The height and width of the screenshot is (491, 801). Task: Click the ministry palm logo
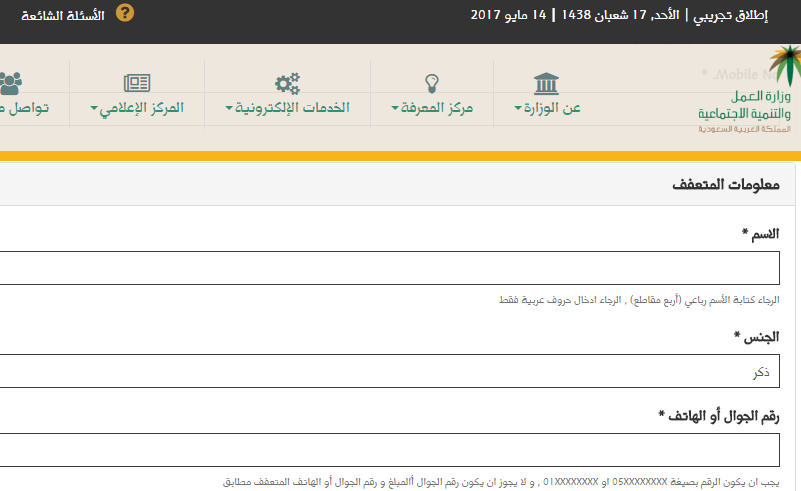(x=785, y=65)
